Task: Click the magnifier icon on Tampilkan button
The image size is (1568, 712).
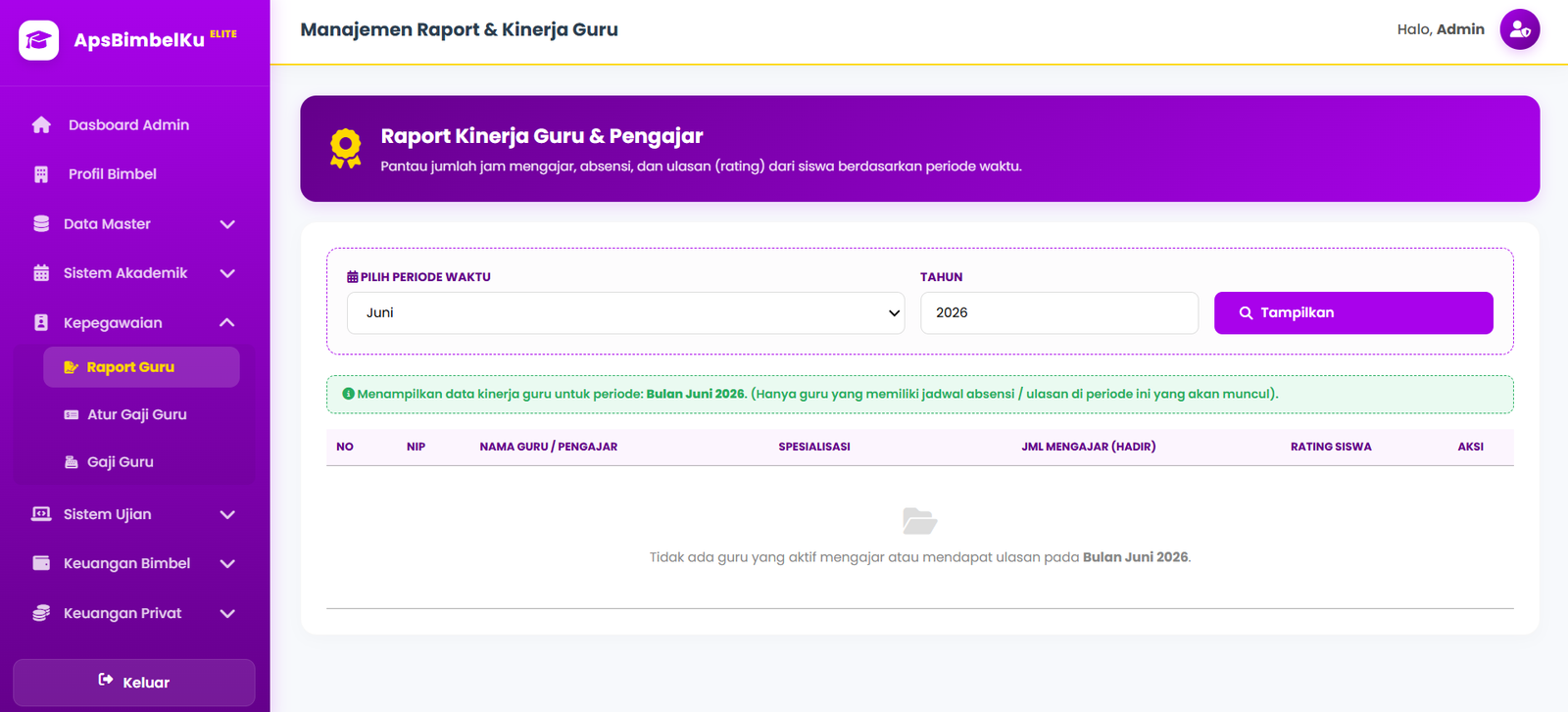Action: tap(1246, 313)
